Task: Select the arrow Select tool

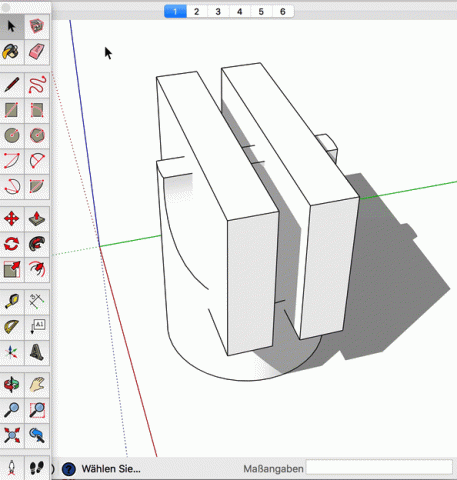Action: [x=12, y=26]
